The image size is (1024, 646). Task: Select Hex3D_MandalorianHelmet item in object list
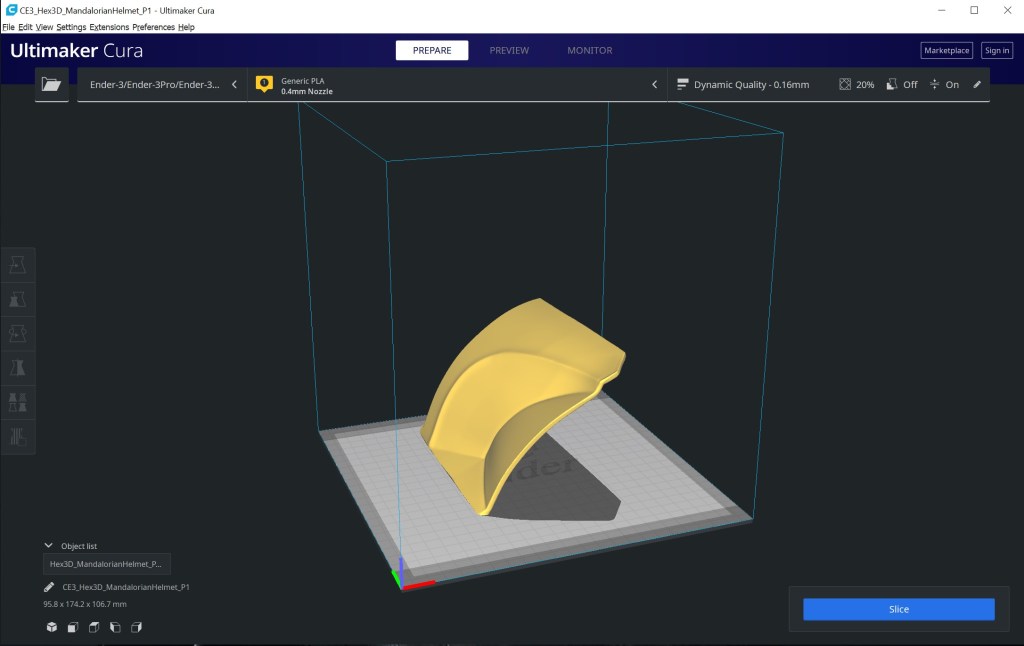pos(106,564)
